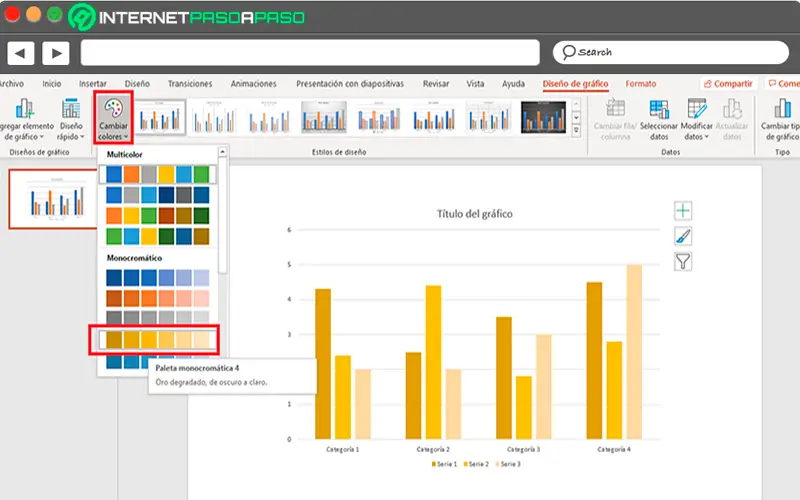Click the green maximize window dot
Screen dimensions: 800x500
[x=55, y=15]
